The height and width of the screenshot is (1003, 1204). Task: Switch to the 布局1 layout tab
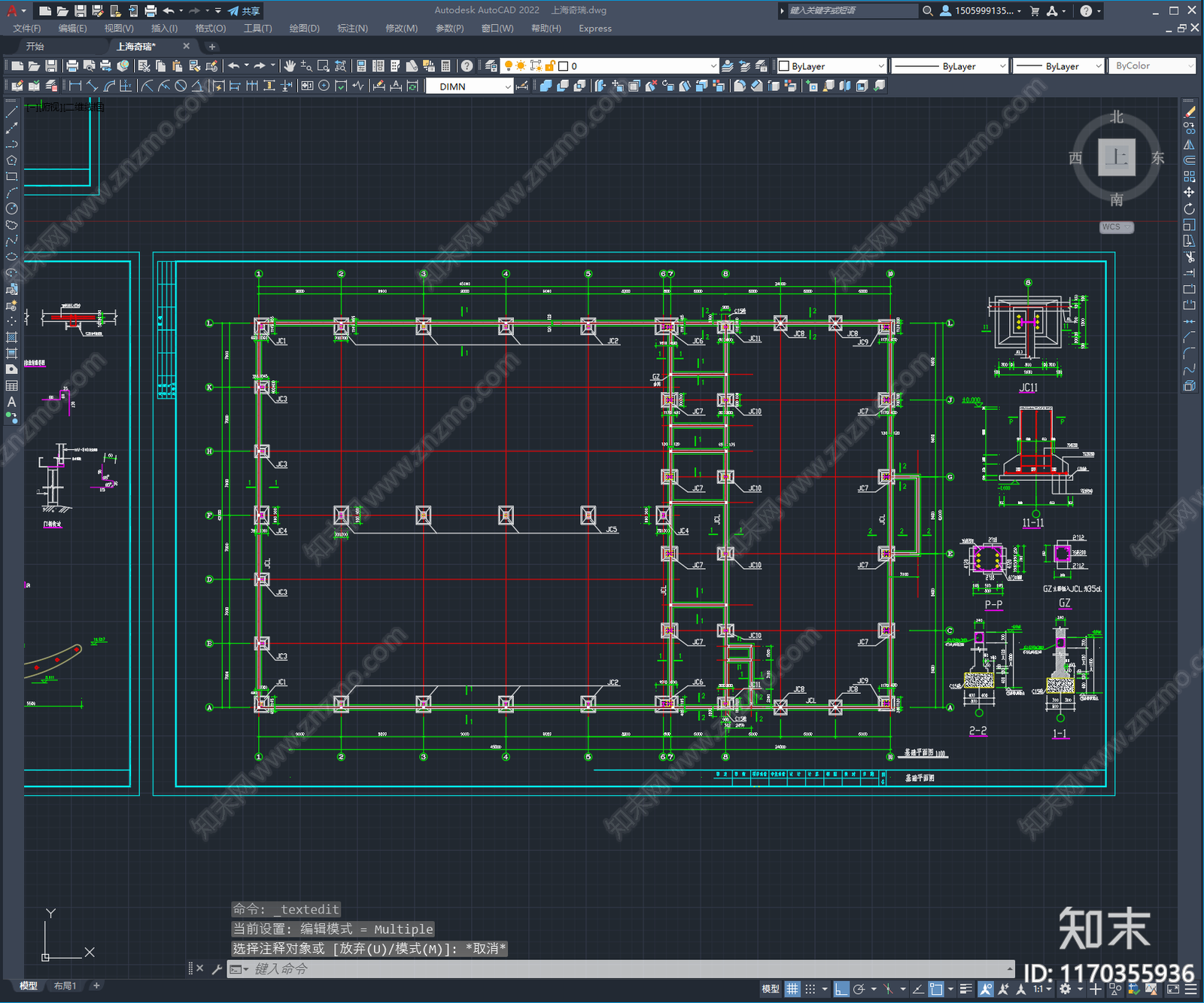(65, 986)
